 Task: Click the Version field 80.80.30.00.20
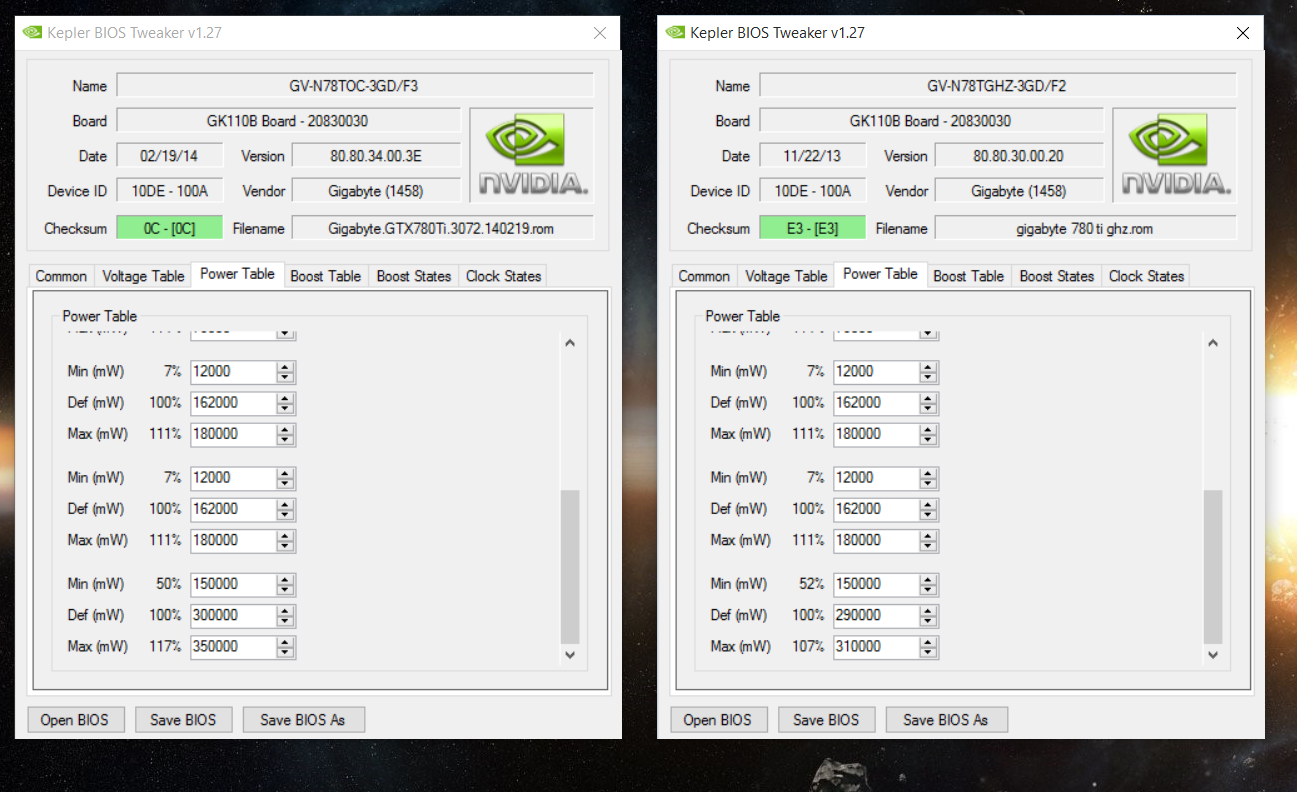[1019, 156]
